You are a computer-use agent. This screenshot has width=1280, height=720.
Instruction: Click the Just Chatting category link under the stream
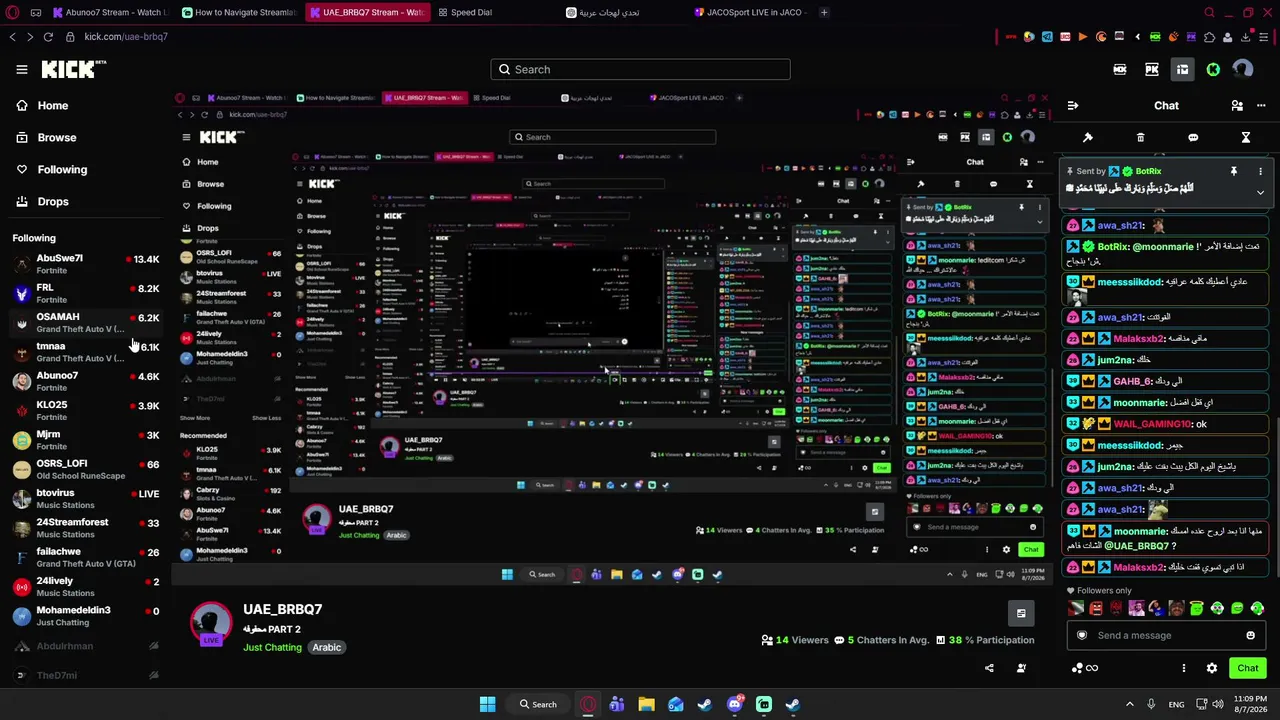point(272,647)
